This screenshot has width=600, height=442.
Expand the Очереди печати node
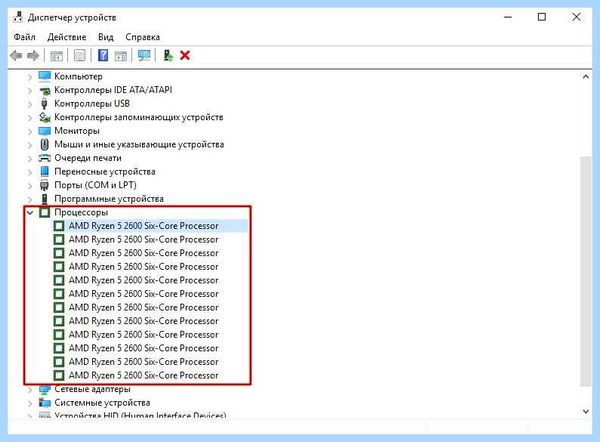[30, 158]
